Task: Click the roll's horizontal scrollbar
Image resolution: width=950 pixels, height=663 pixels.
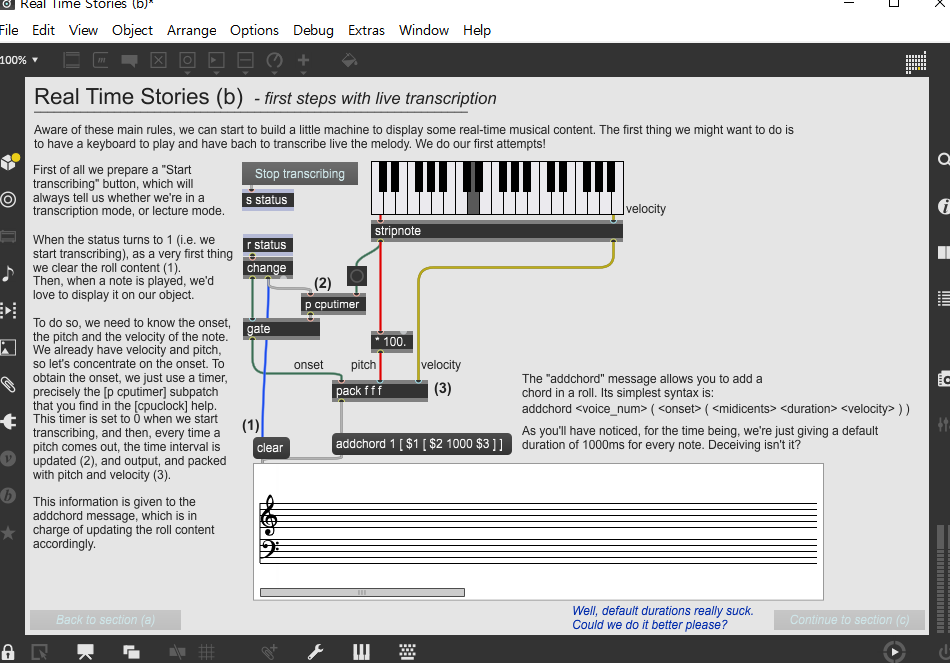Action: 362,592
